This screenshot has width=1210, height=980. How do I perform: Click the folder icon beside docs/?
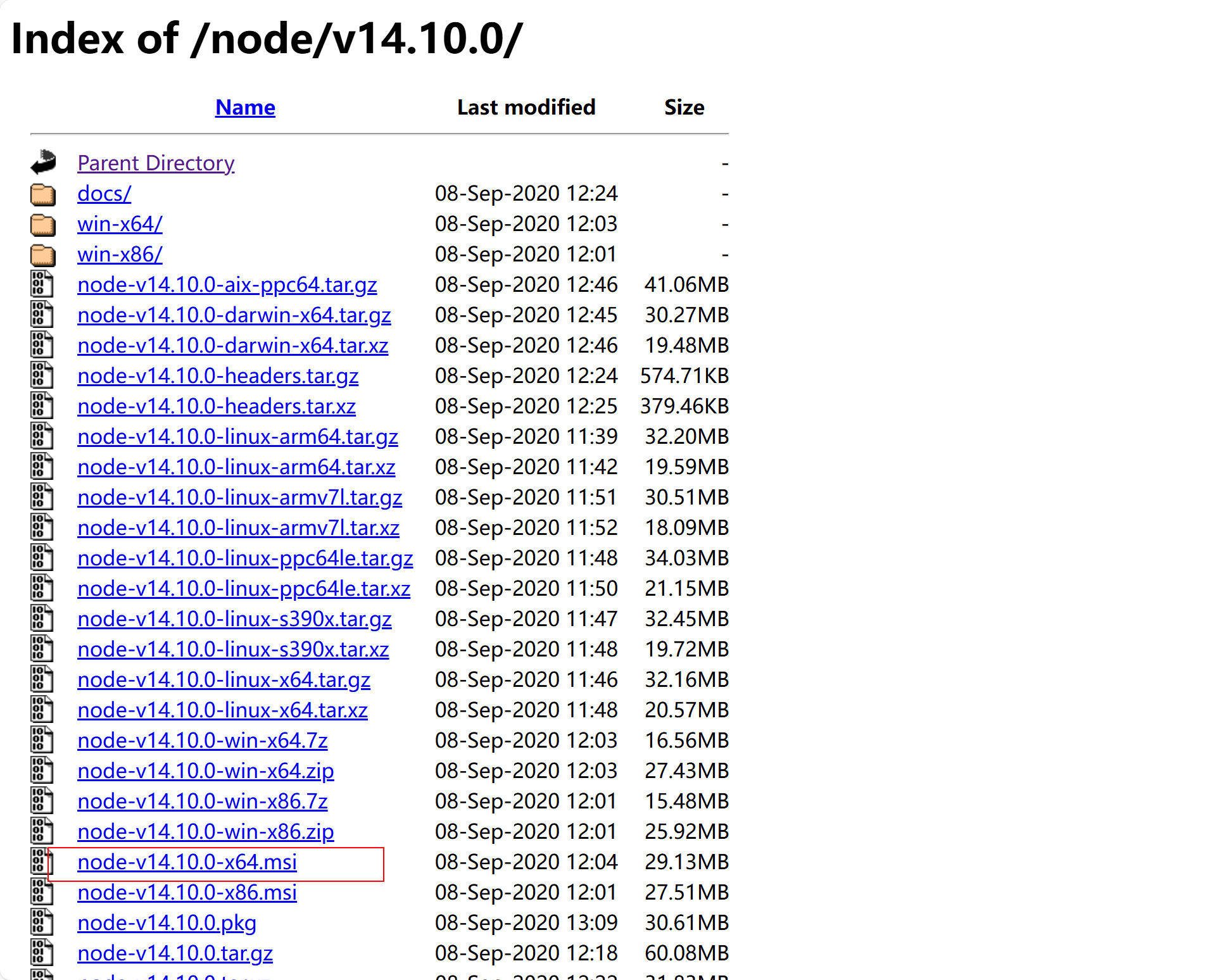click(x=43, y=194)
